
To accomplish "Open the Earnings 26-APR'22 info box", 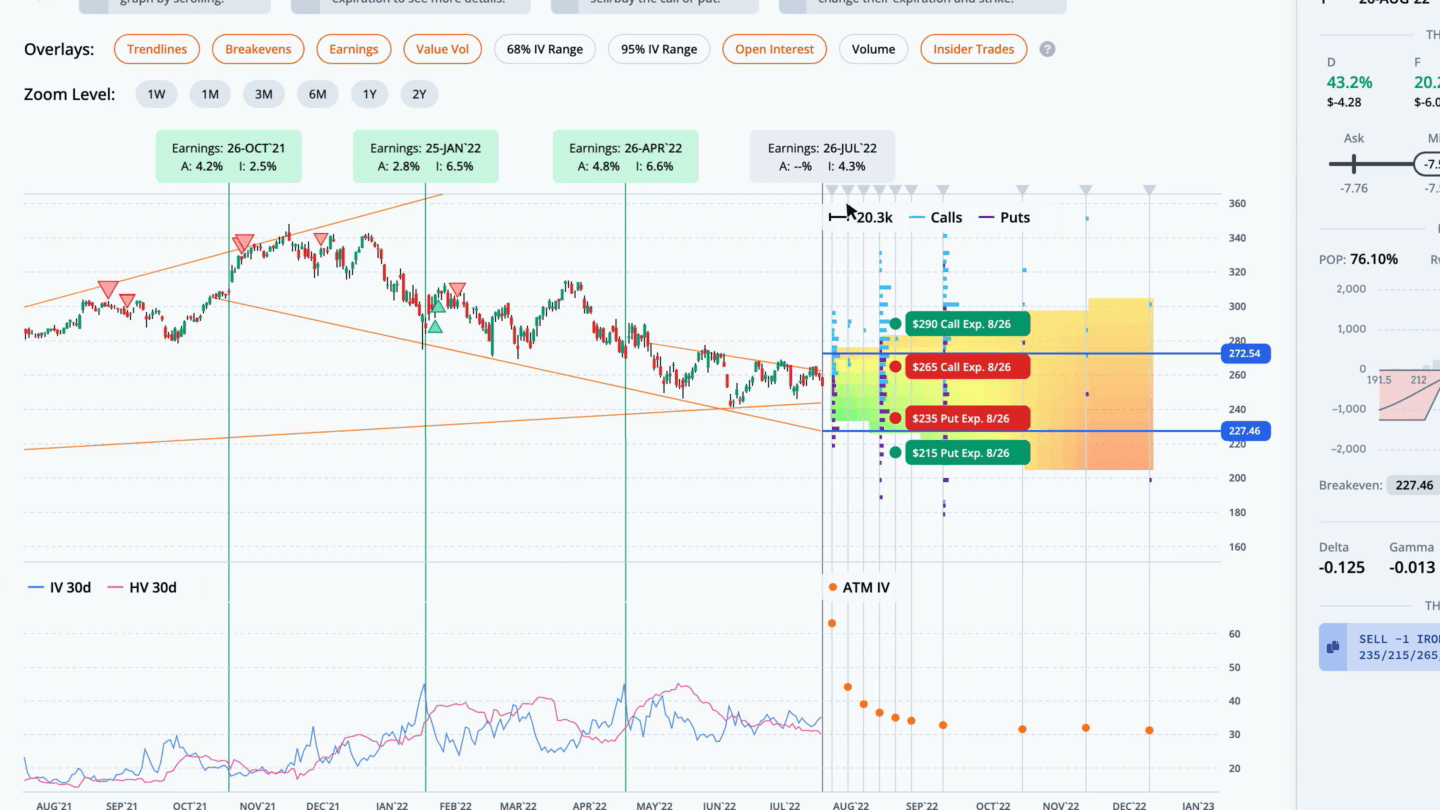I will click(625, 157).
